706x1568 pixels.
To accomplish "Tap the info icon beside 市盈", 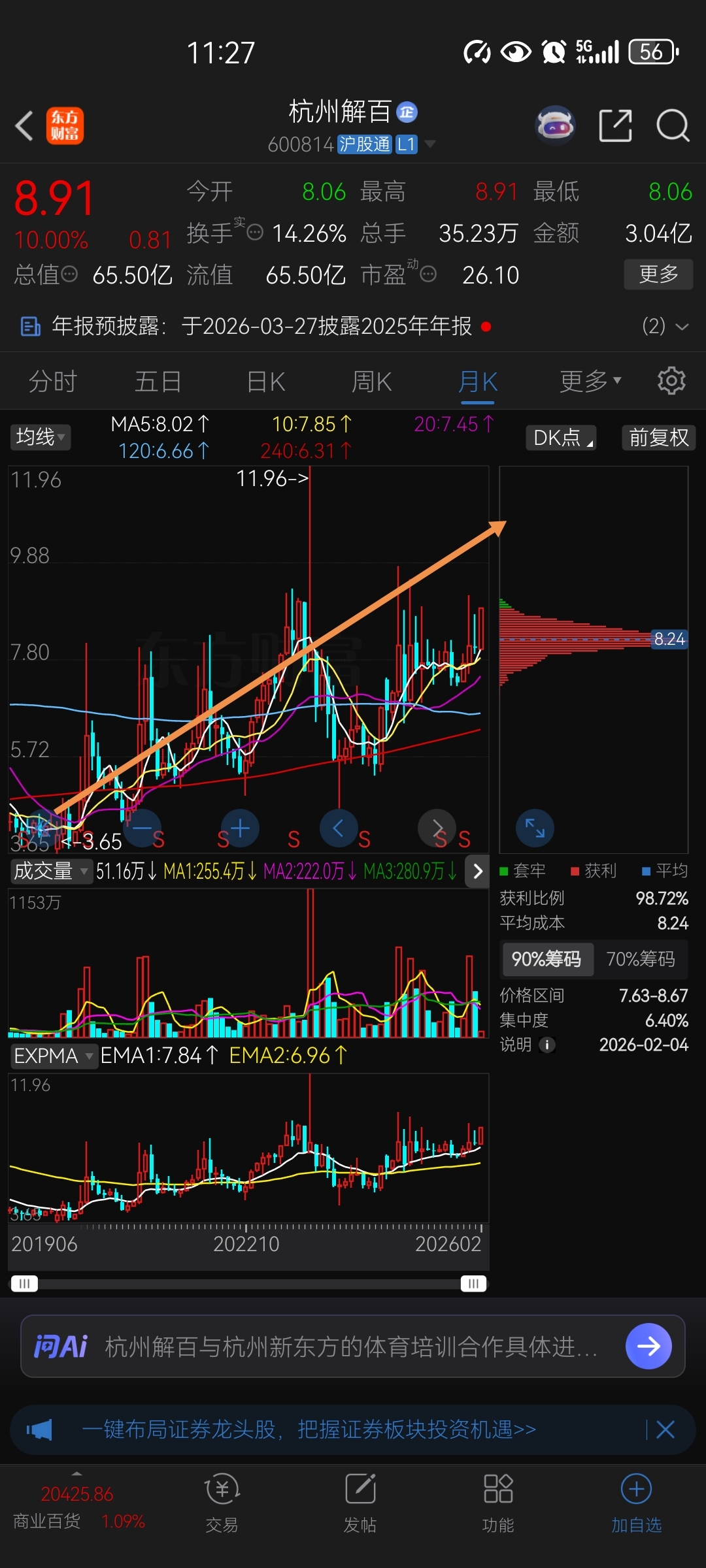I will [428, 274].
